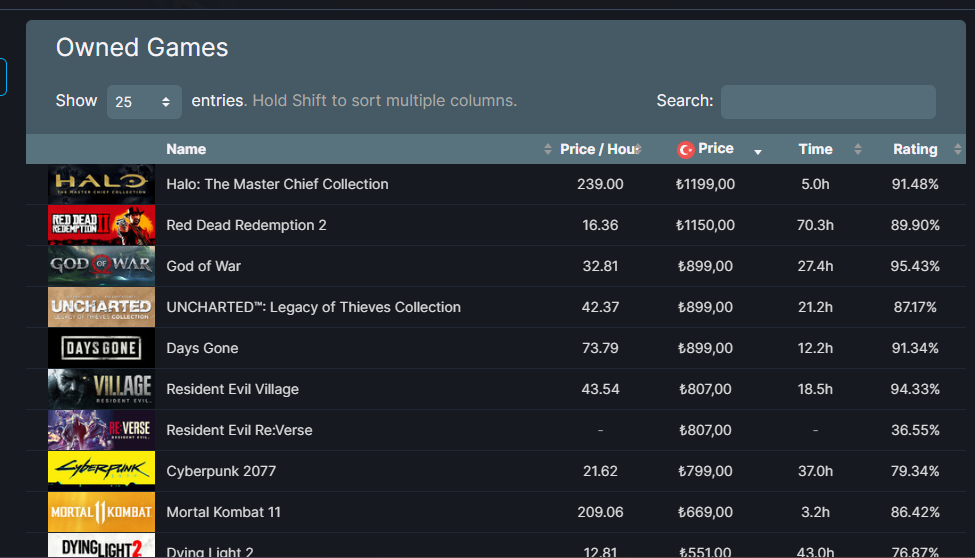Click Cyberpunk 2077 game name
The image size is (975, 558).
[221, 472]
